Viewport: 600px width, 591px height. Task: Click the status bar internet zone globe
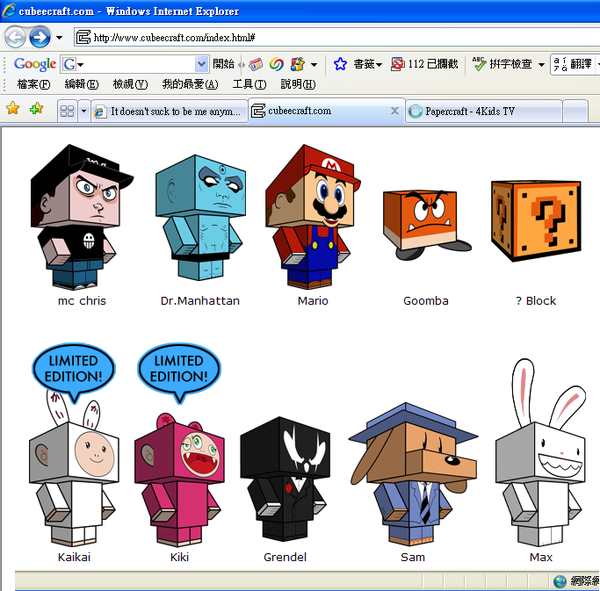coord(560,581)
